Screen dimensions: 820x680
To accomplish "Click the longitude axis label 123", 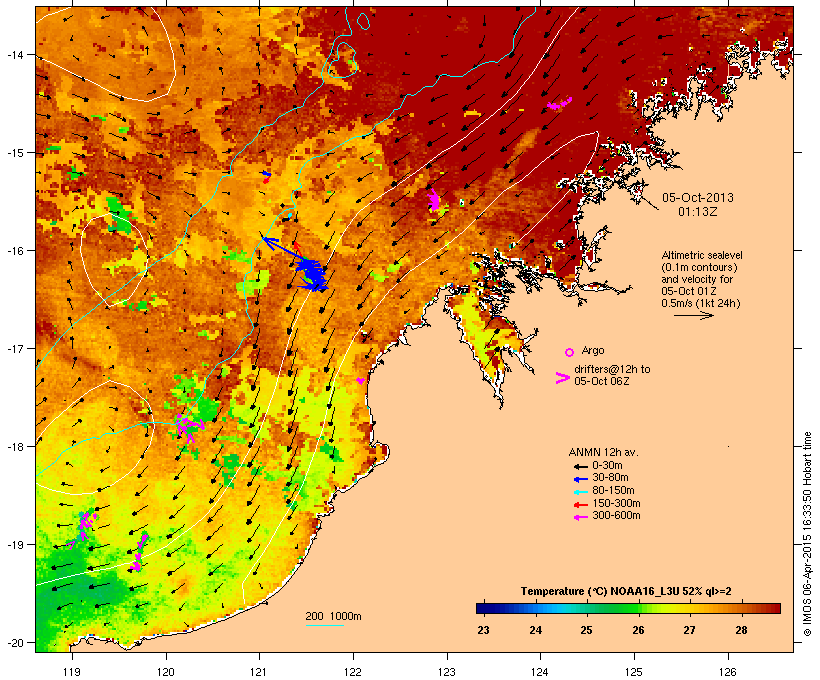I will tap(447, 672).
